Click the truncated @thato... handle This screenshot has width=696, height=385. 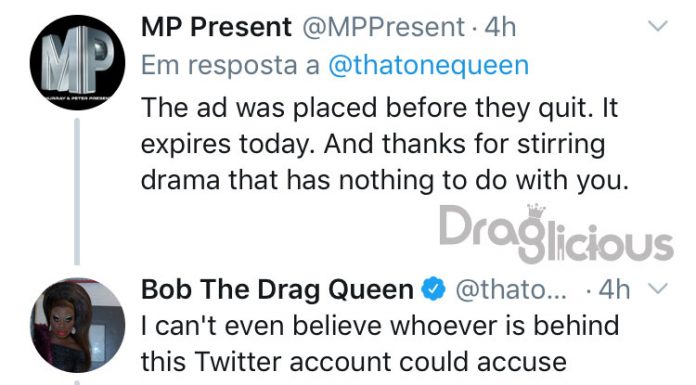click(x=511, y=290)
